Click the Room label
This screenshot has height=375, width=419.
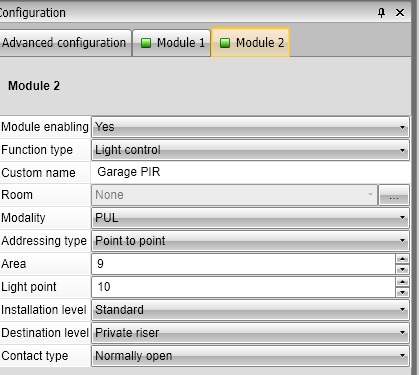point(17,195)
